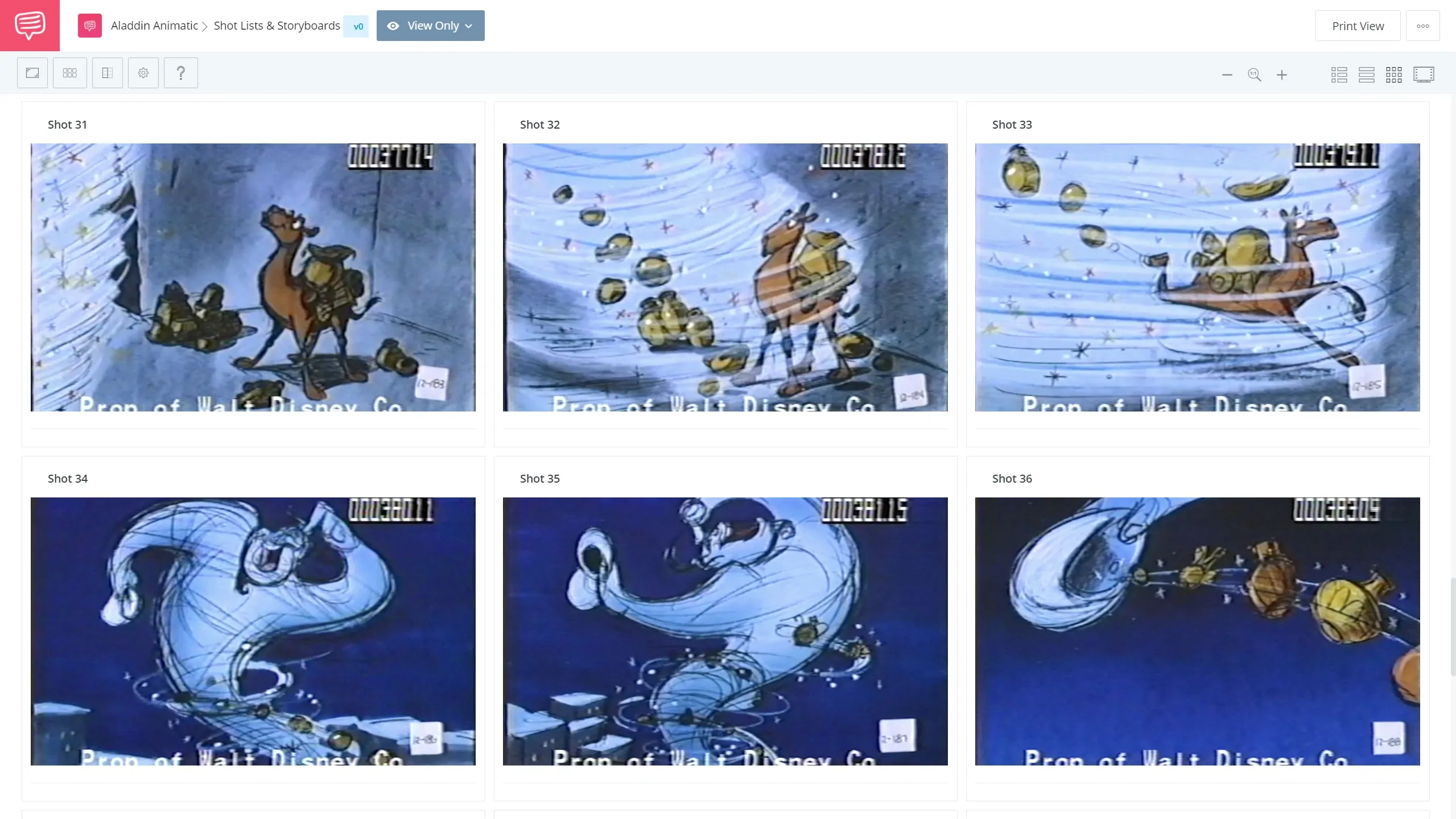The height and width of the screenshot is (819, 1456).
Task: Select the help question mark icon
Action: 180,73
